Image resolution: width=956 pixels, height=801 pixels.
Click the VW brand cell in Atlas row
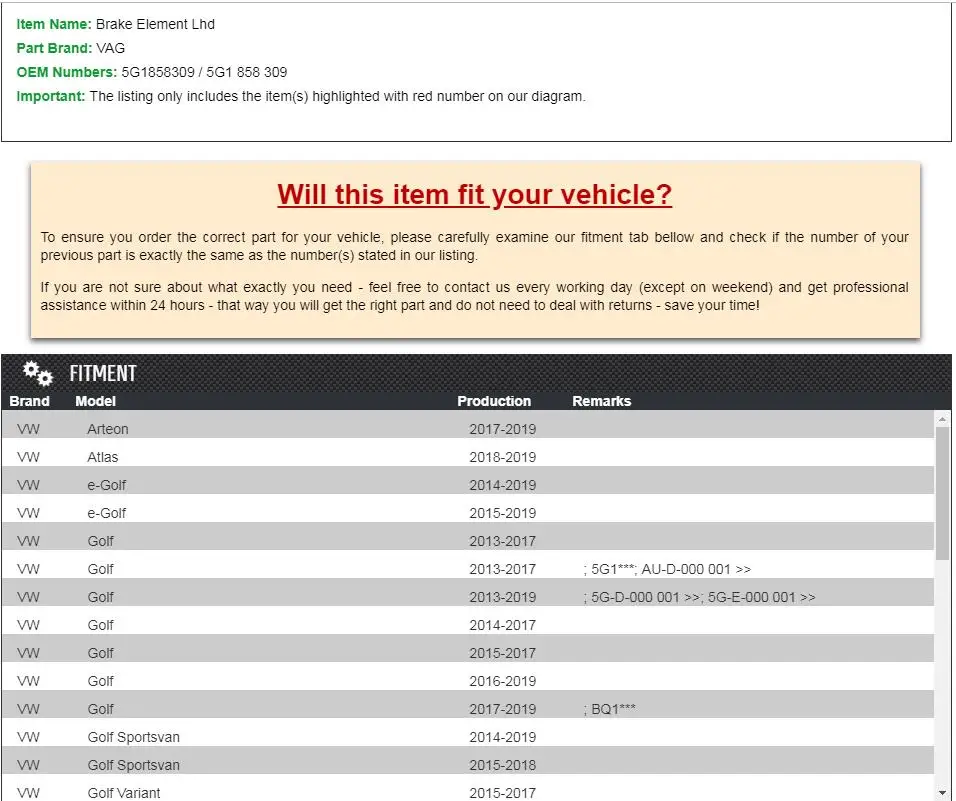click(x=28, y=457)
